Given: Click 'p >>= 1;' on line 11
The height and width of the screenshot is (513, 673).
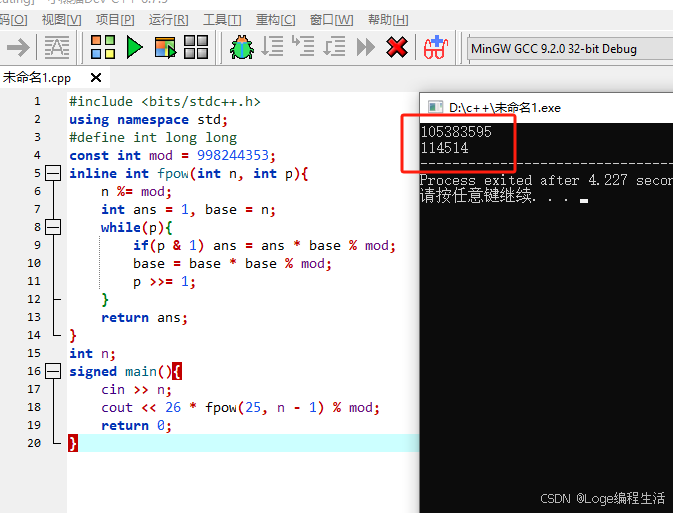Looking at the screenshot, I should click(164, 282).
